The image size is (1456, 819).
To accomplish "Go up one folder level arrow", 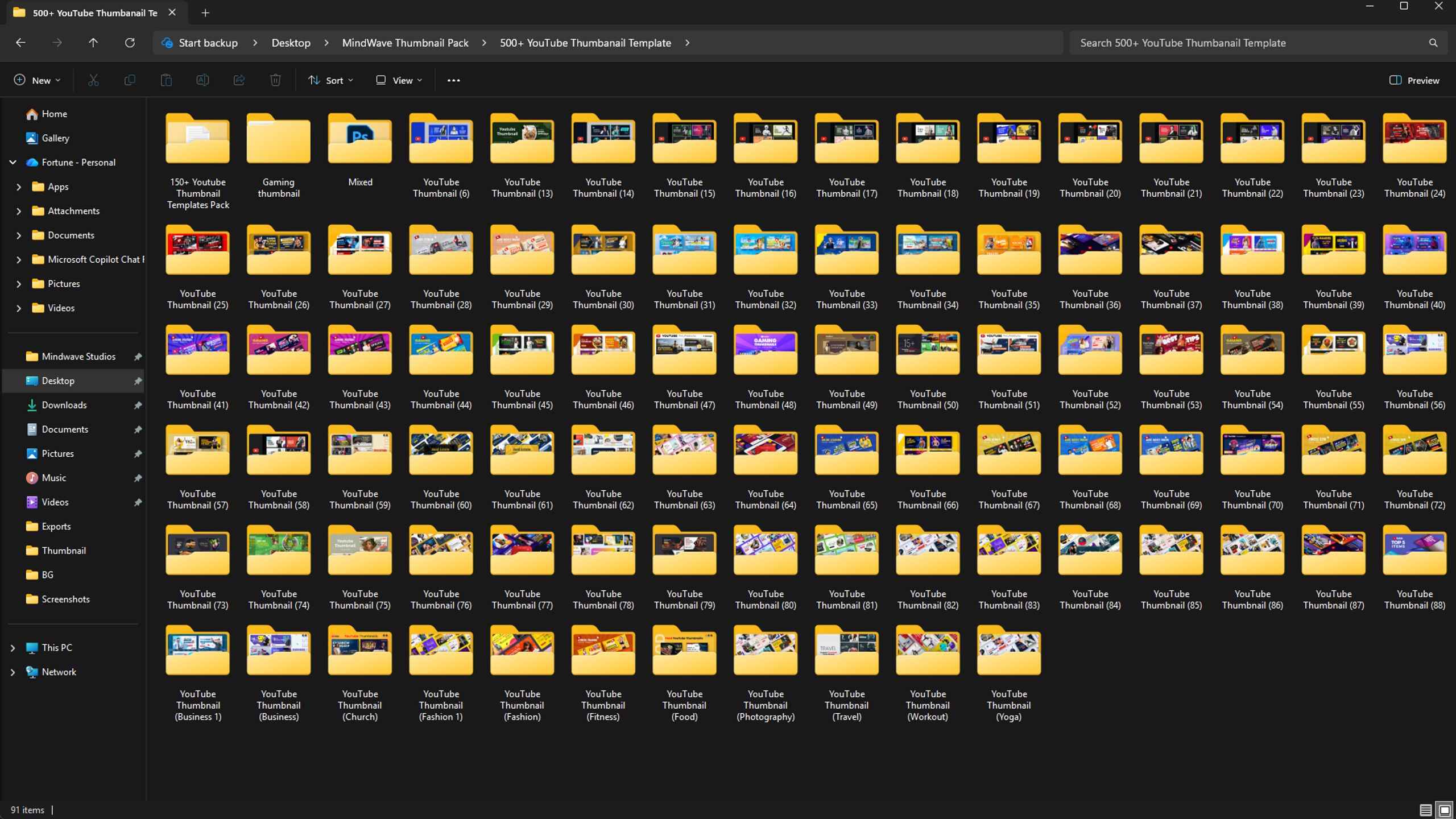I will 93,43.
